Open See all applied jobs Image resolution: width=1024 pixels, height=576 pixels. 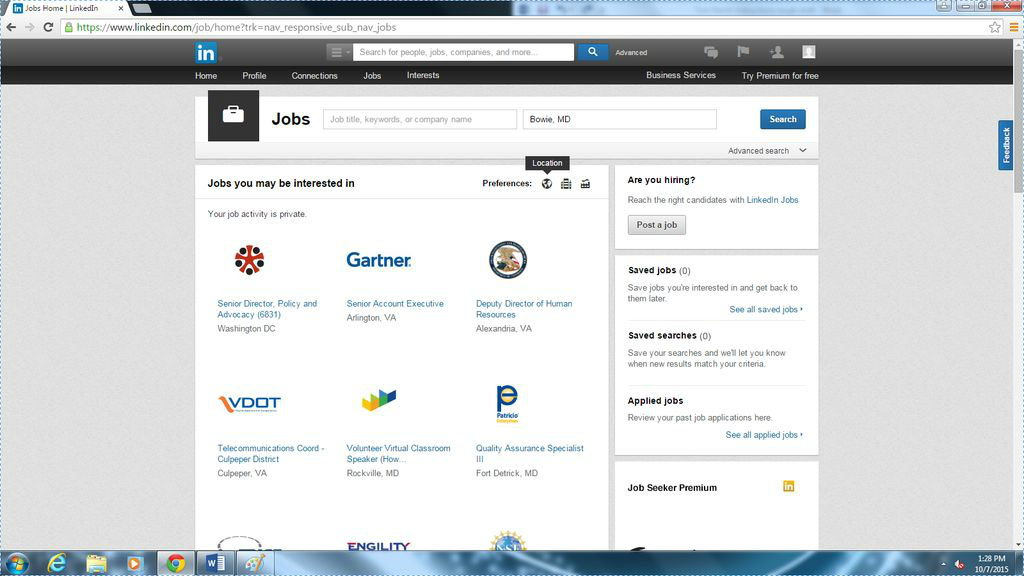(763, 434)
